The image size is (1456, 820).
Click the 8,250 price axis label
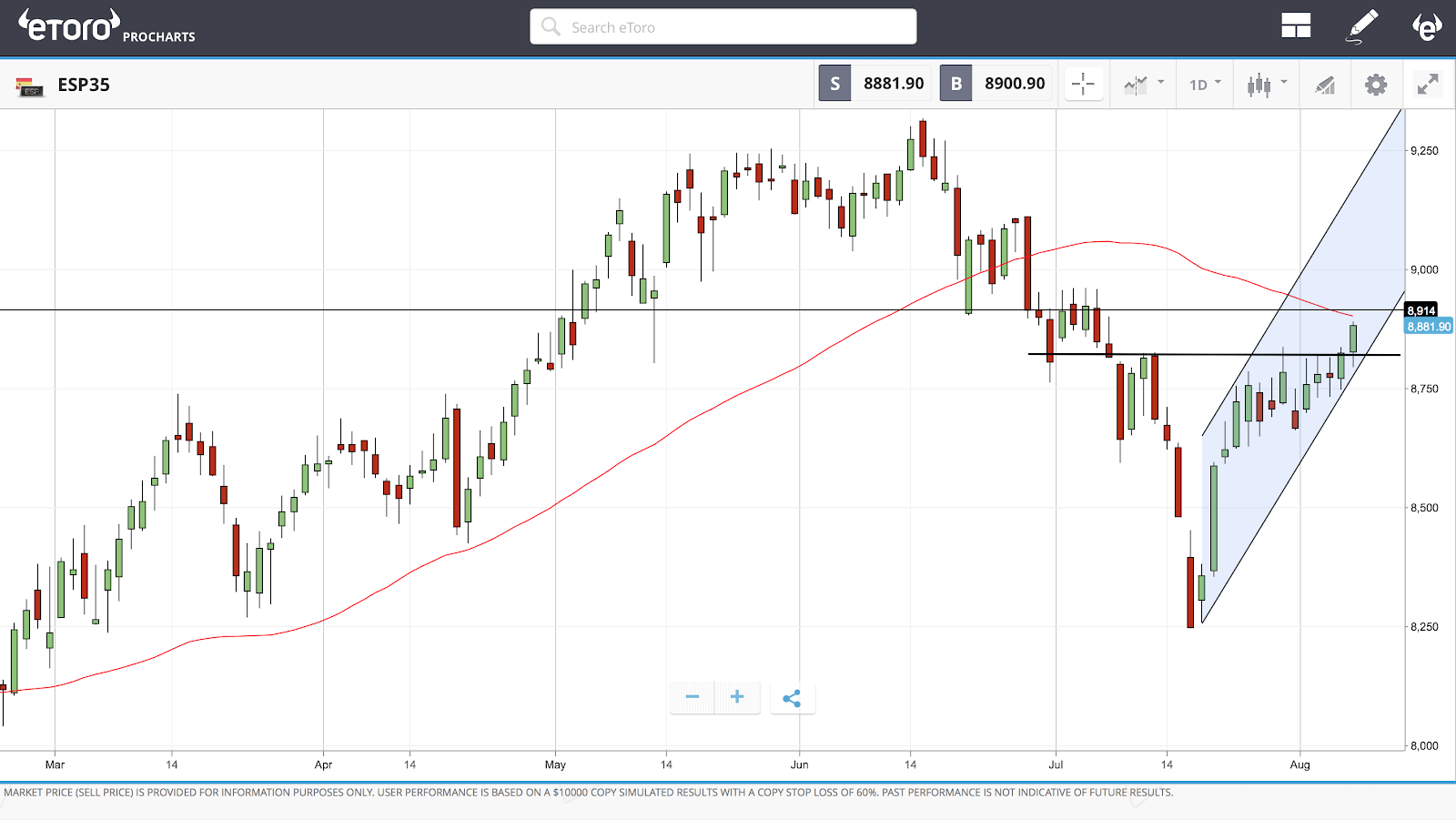coord(1424,627)
